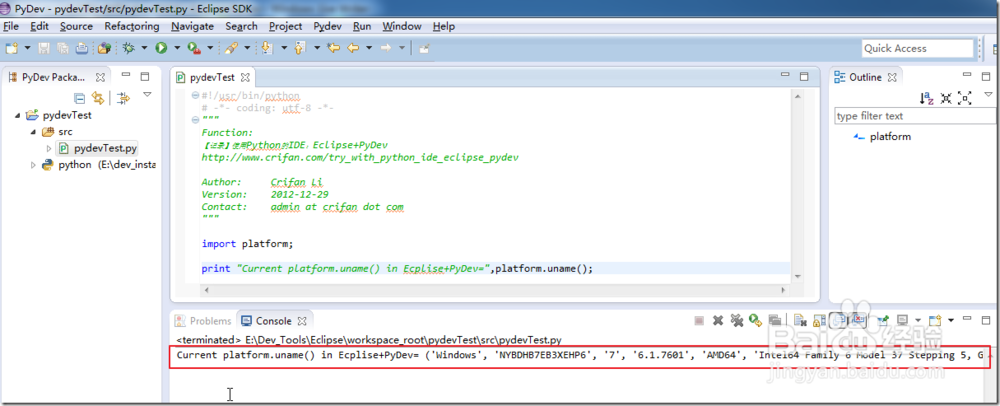This screenshot has height=406, width=1000.
Task: Collapse all in PyDev Package Explorer
Action: click(79, 98)
